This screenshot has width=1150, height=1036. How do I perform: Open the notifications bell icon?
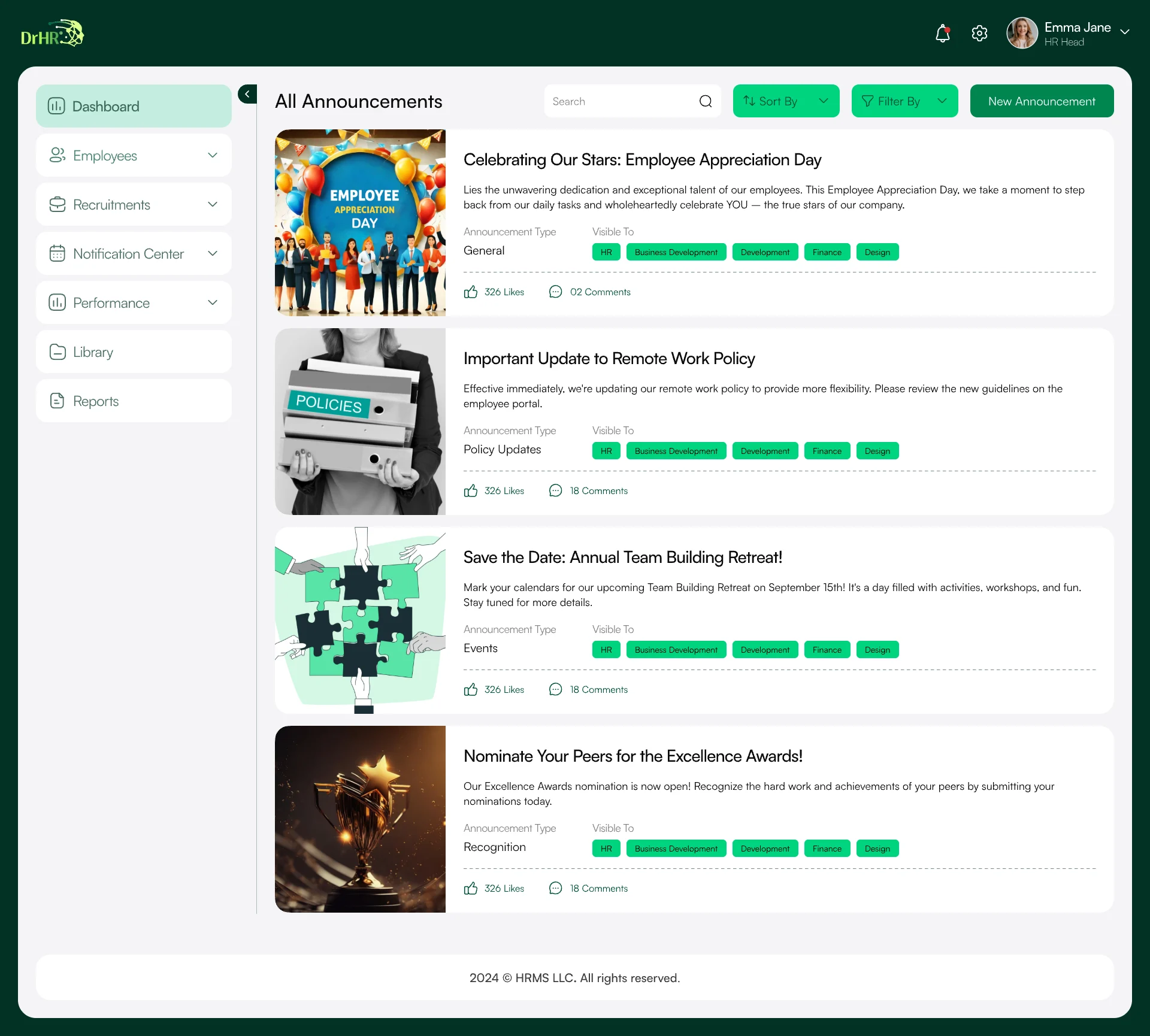tap(943, 34)
